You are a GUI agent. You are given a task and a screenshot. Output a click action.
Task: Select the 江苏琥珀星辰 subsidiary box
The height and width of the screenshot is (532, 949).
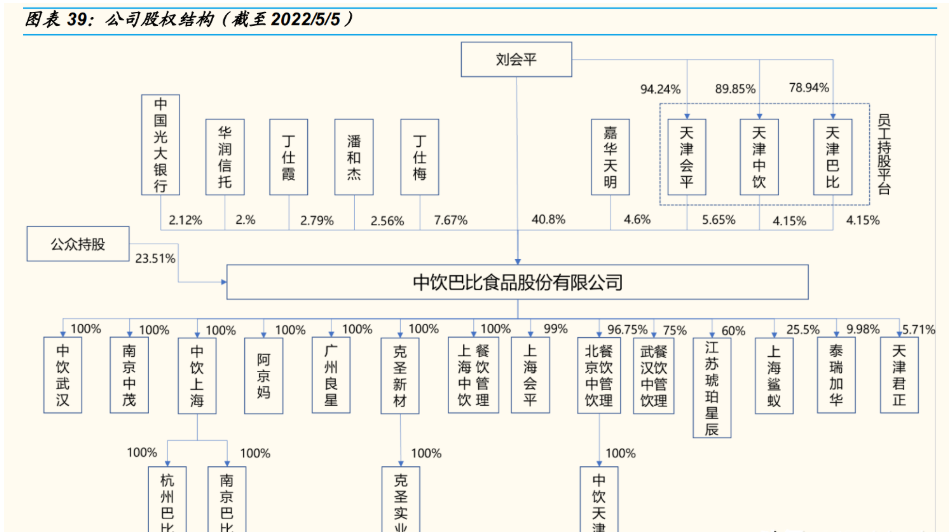pos(712,387)
